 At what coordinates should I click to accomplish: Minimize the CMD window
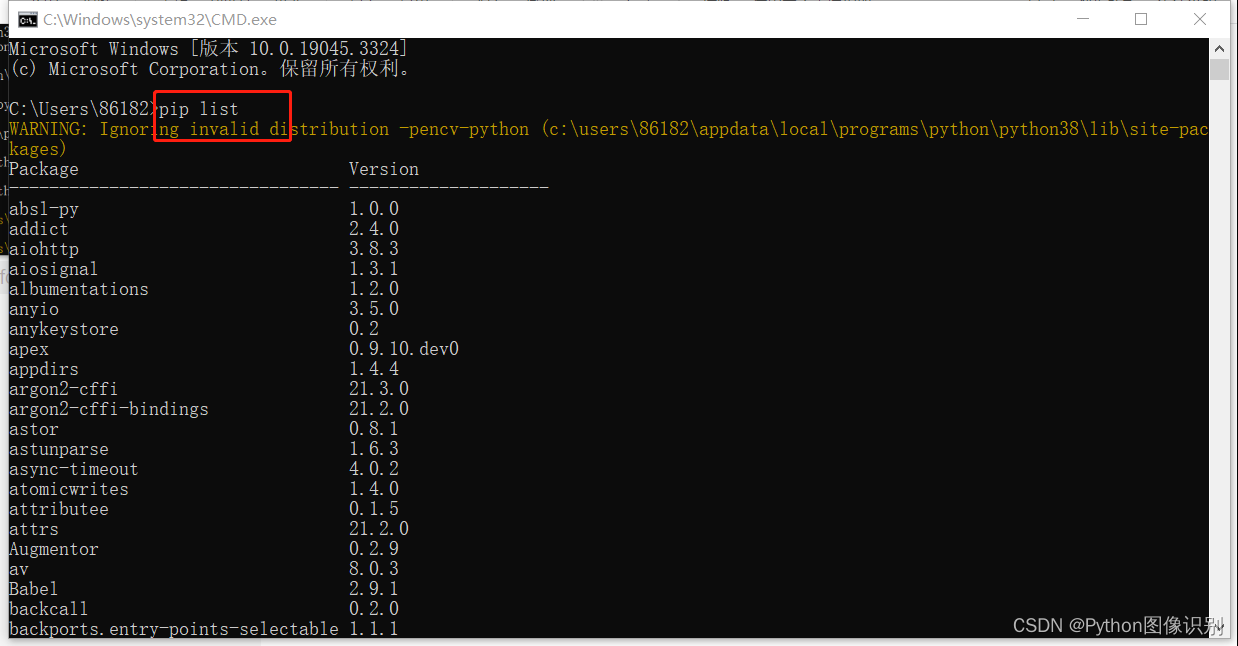click(x=1084, y=19)
